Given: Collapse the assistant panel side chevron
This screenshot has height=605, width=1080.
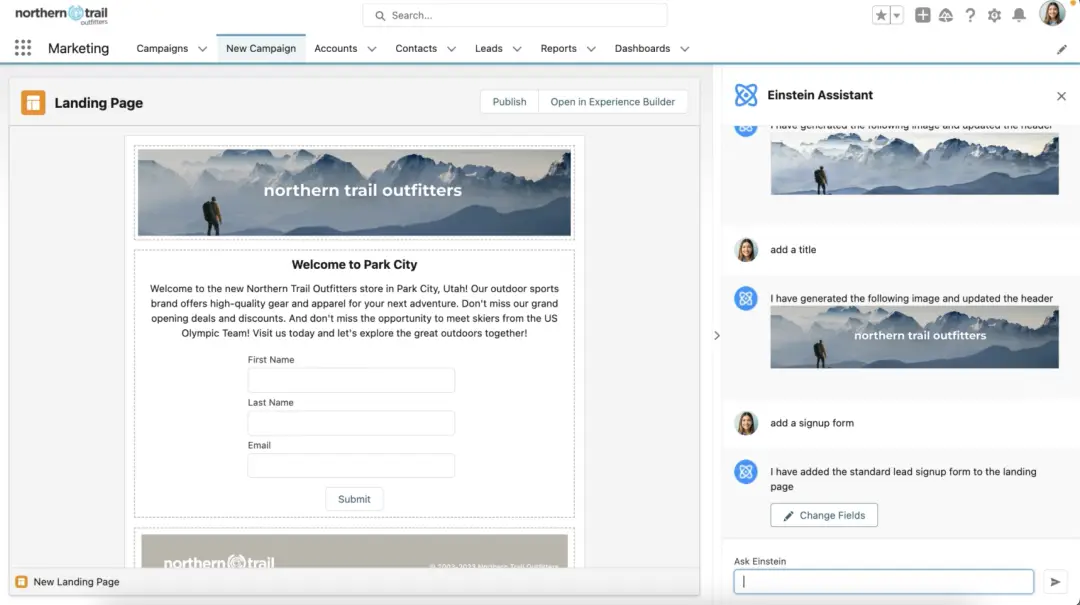Looking at the screenshot, I should [716, 336].
